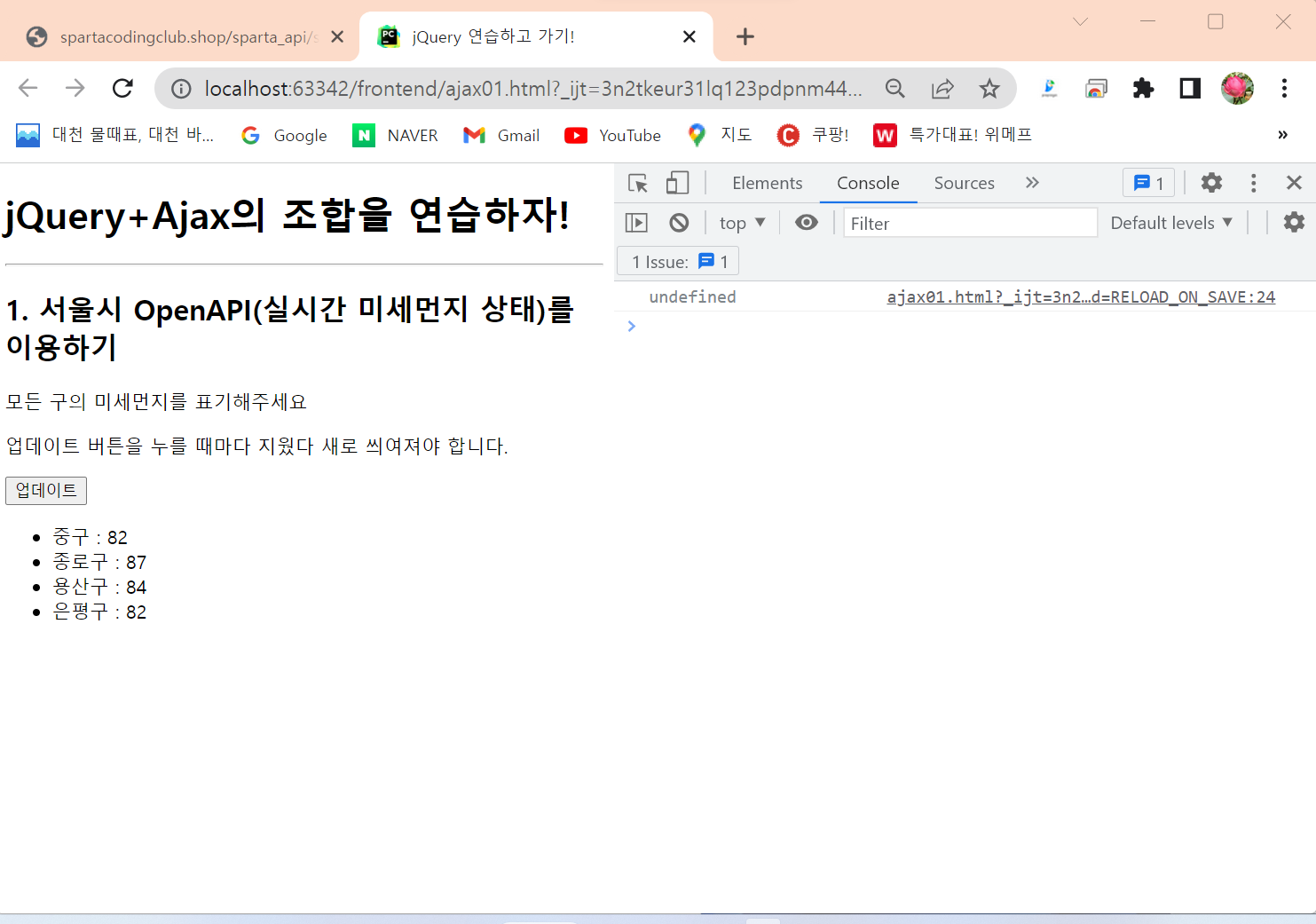Open a new browser tab
Image resolution: width=1316 pixels, height=924 pixels.
745,36
